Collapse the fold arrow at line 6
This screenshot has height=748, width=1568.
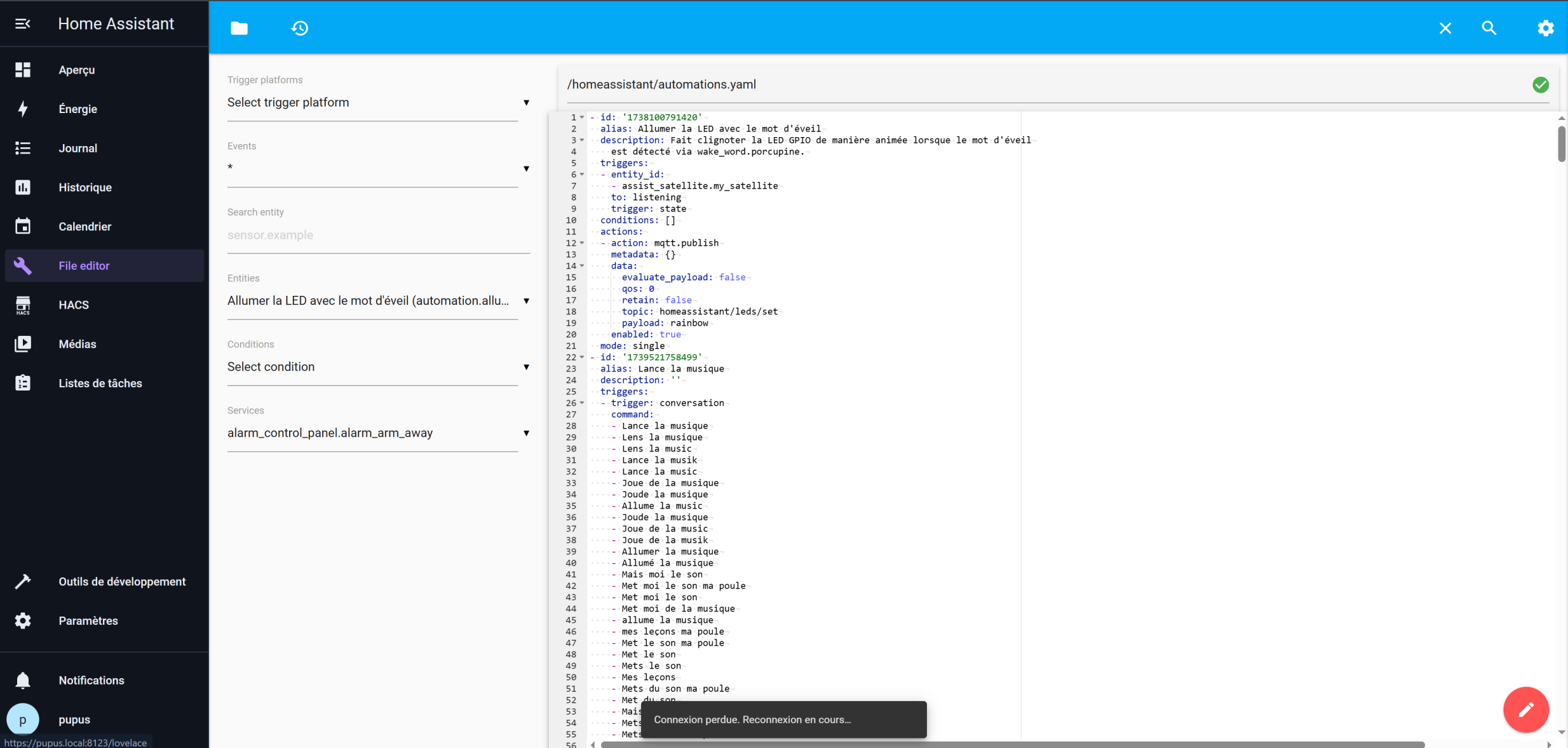[x=582, y=174]
